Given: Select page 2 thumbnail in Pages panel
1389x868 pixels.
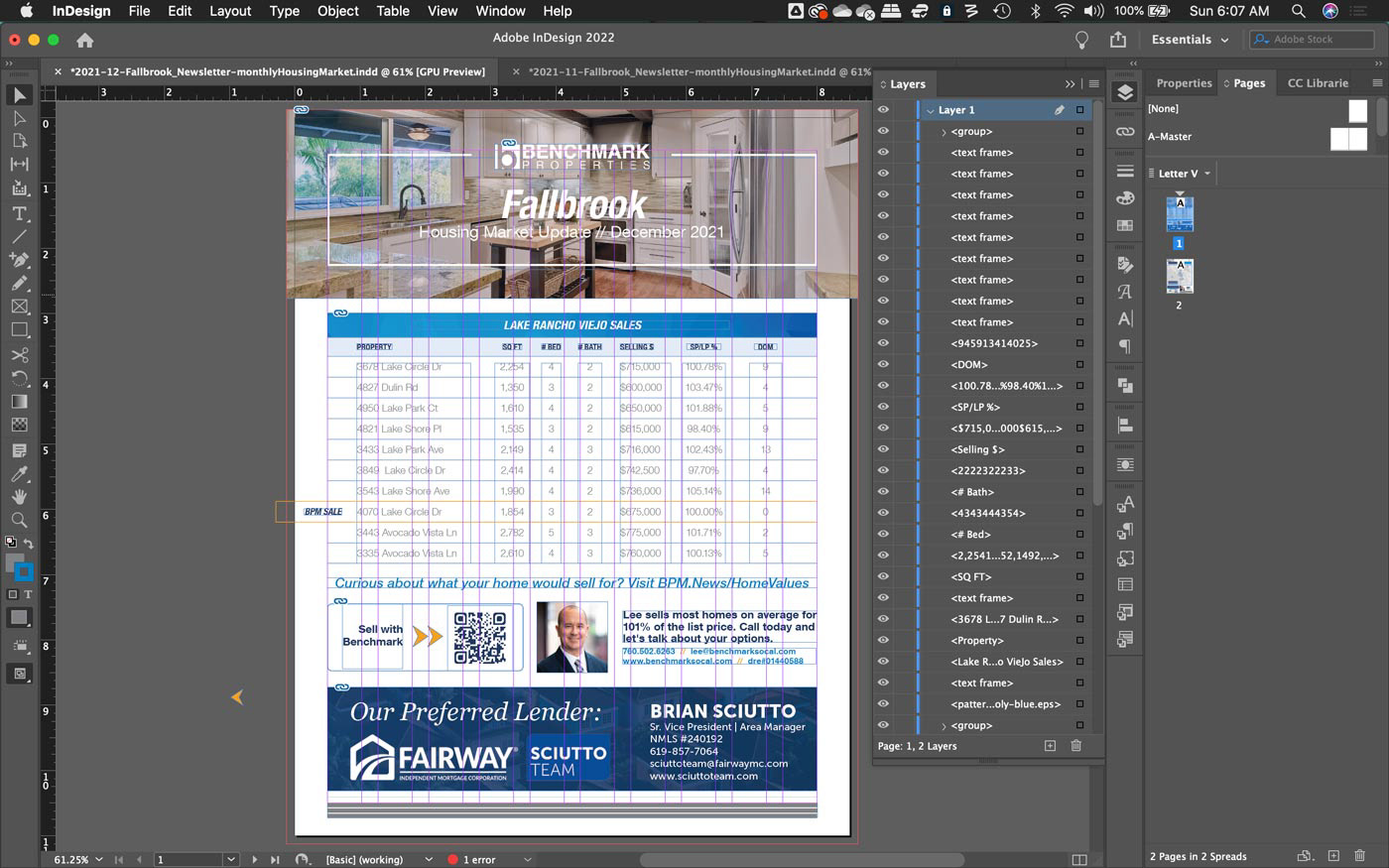Looking at the screenshot, I should point(1180,277).
